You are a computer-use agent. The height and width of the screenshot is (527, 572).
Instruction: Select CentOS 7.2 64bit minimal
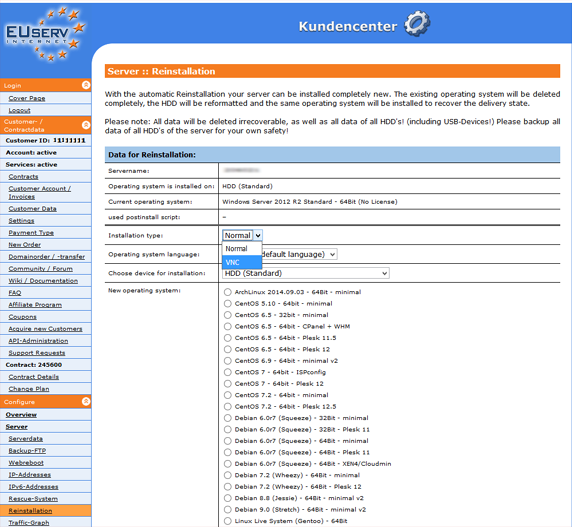pyautogui.click(x=228, y=395)
